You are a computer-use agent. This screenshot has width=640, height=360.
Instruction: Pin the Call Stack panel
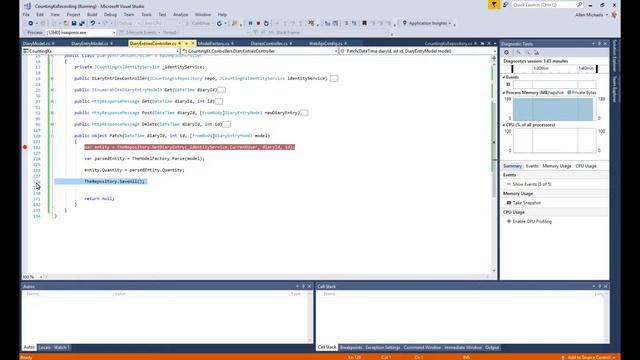599,286
